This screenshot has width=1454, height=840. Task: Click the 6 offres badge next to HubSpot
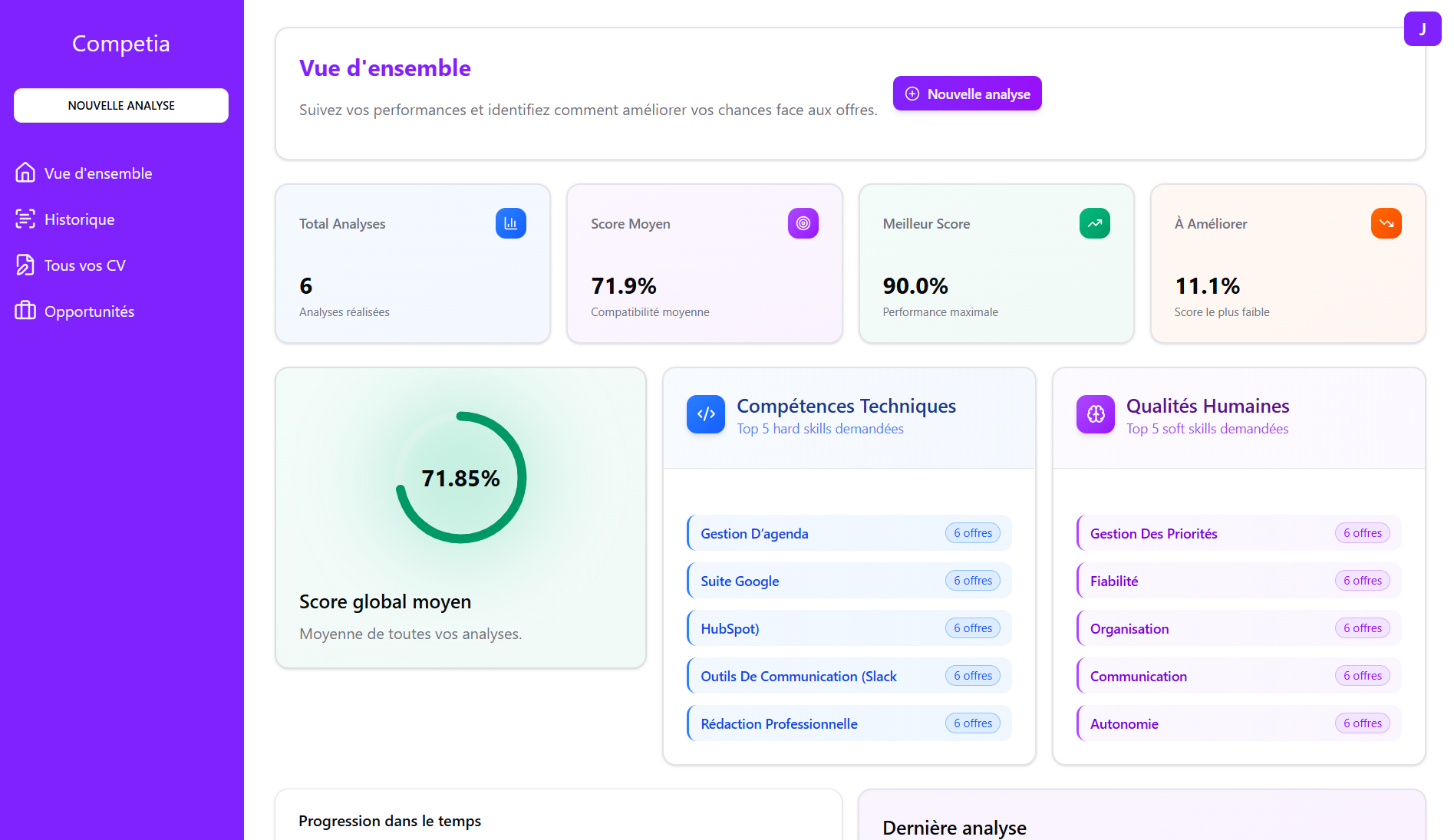point(972,628)
